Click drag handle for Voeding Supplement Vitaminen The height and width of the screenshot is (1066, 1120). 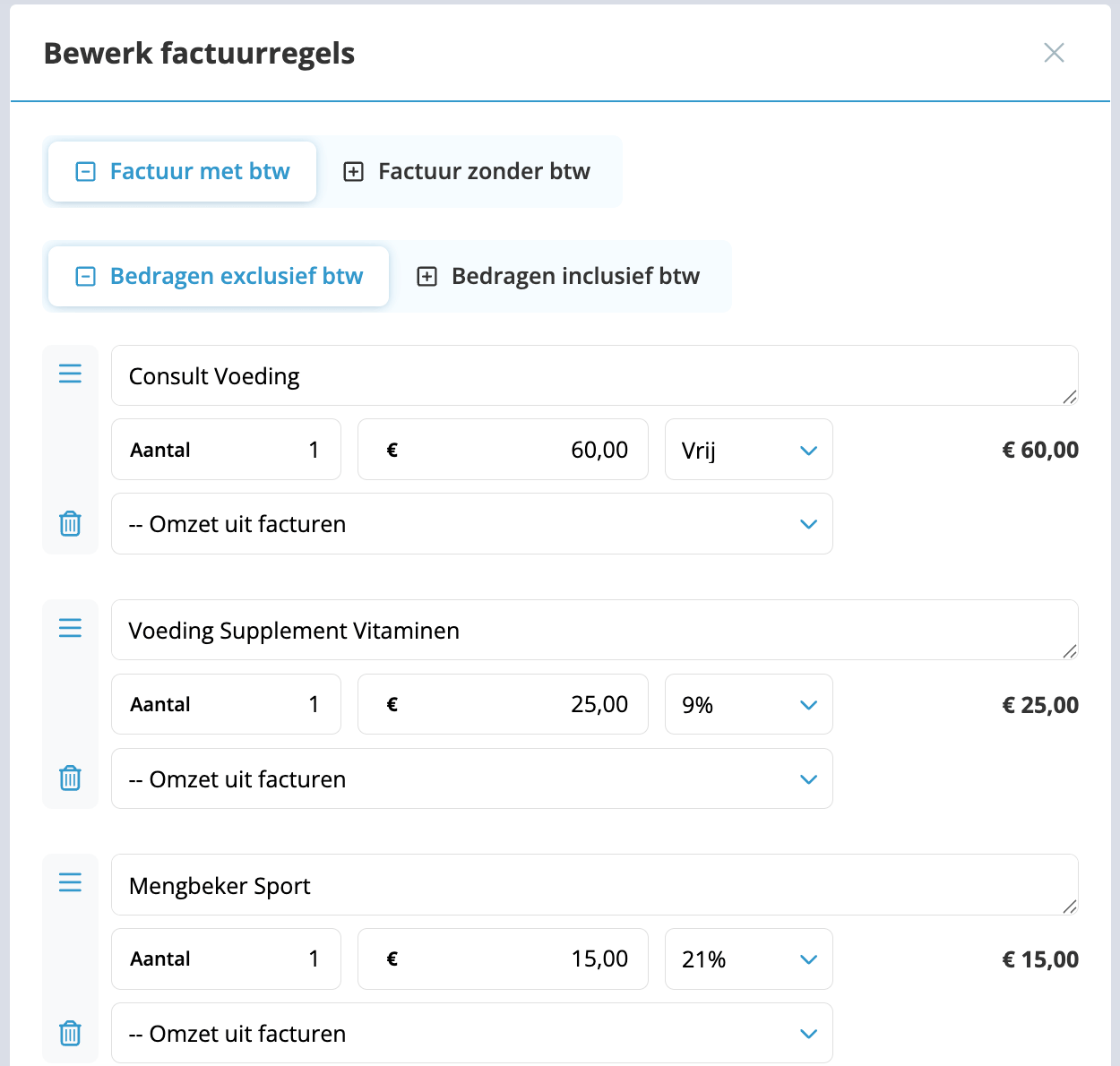click(x=70, y=628)
